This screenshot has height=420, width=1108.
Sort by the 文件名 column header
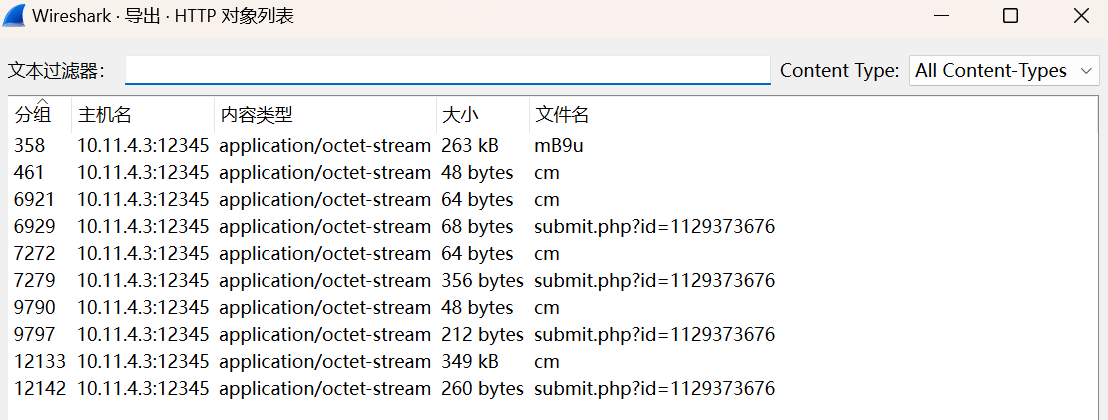click(x=562, y=115)
